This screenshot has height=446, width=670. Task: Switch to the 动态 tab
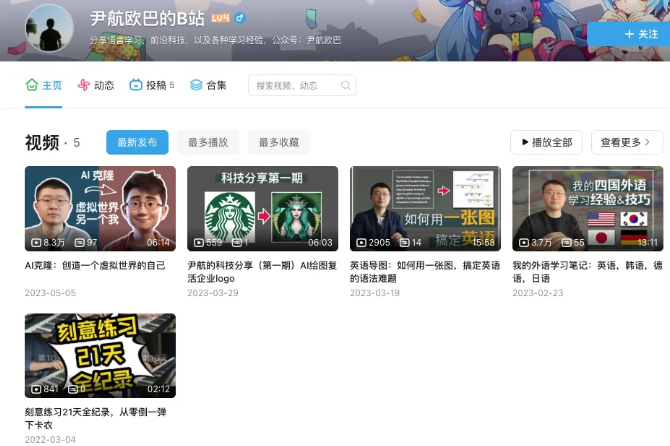coord(96,85)
